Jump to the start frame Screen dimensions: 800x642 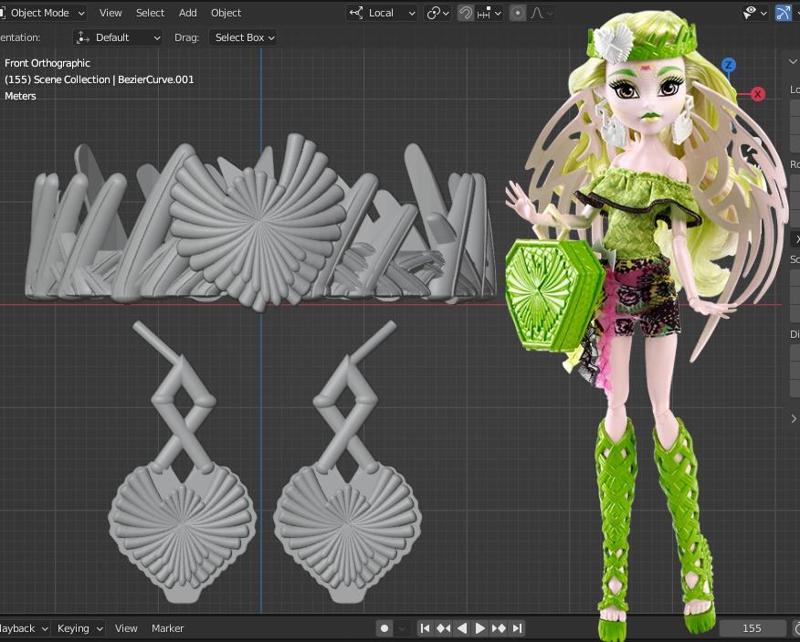pos(424,628)
